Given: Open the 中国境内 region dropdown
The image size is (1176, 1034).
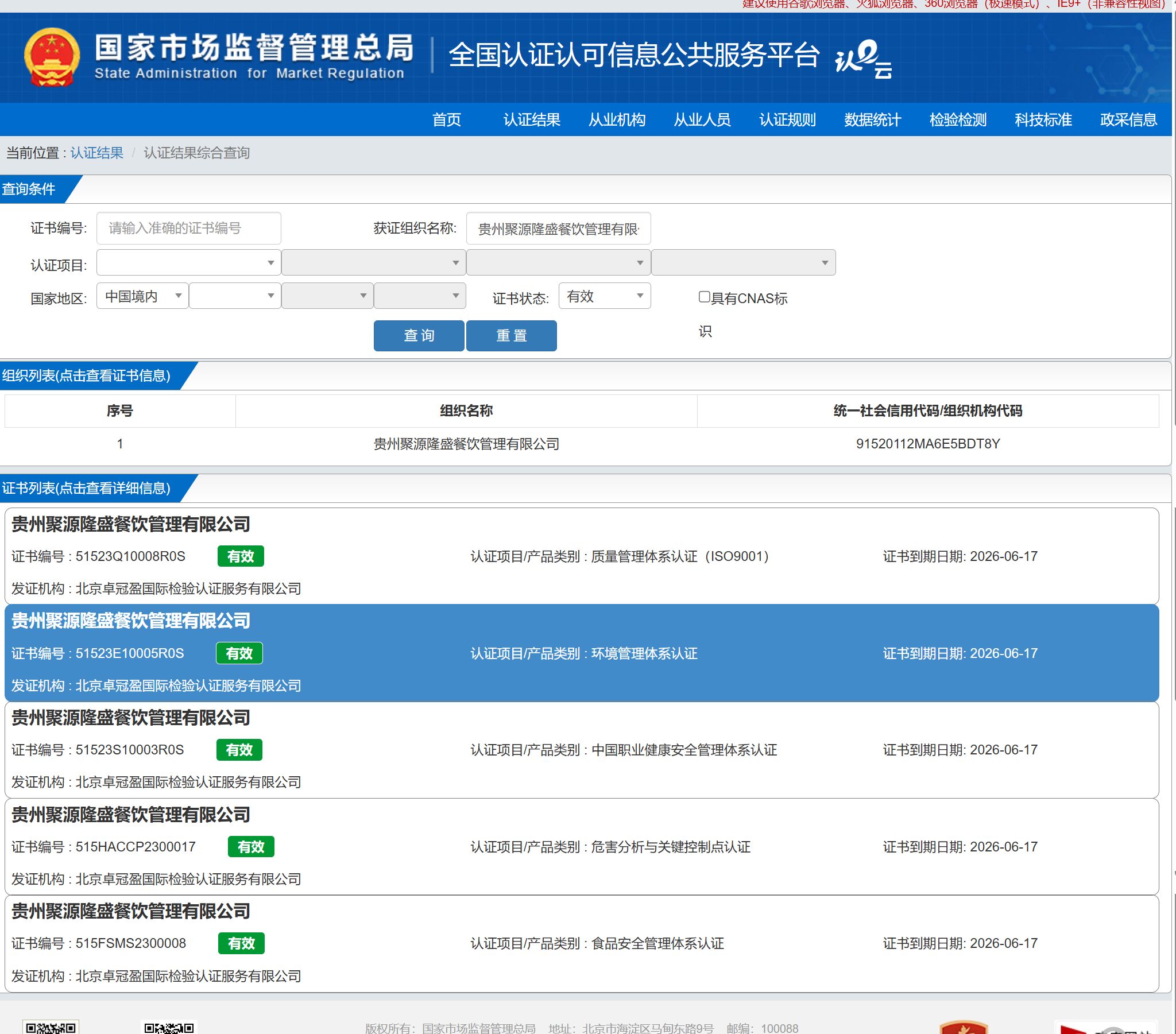Looking at the screenshot, I should 142,296.
